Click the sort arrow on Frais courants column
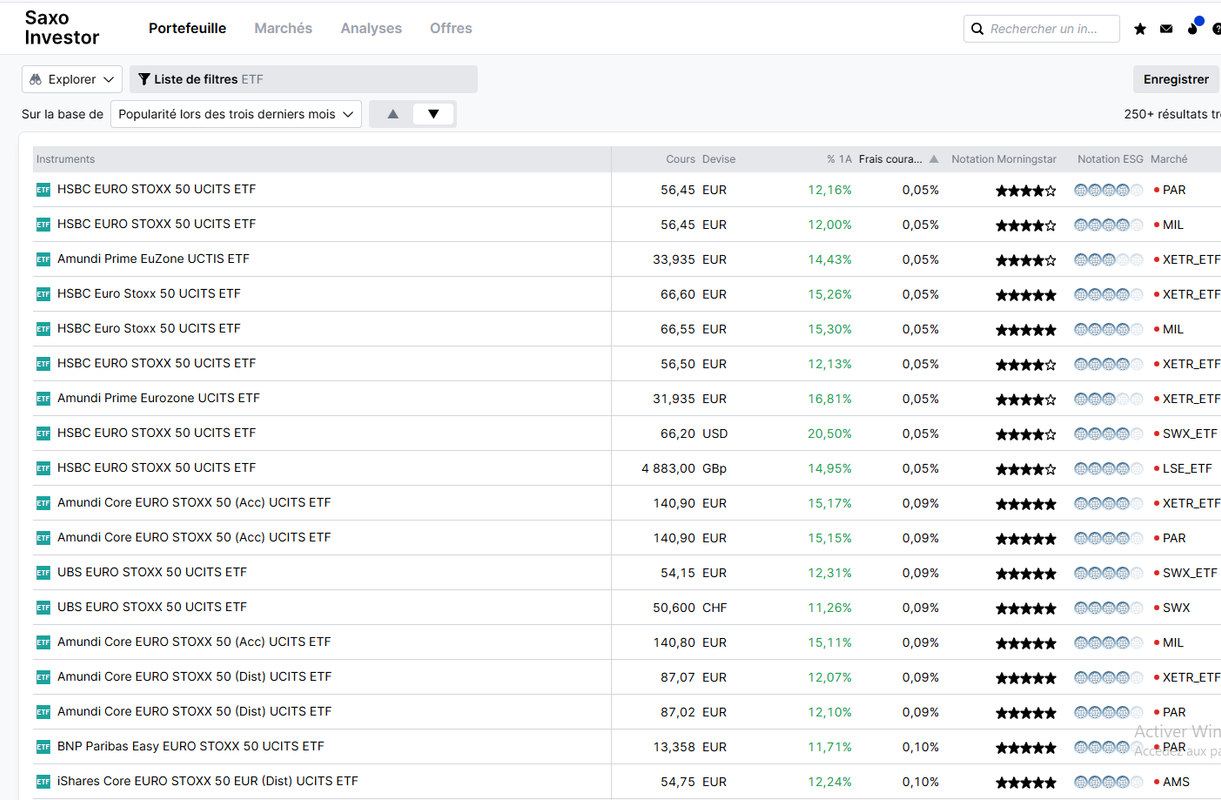This screenshot has height=800, width=1221. point(934,159)
